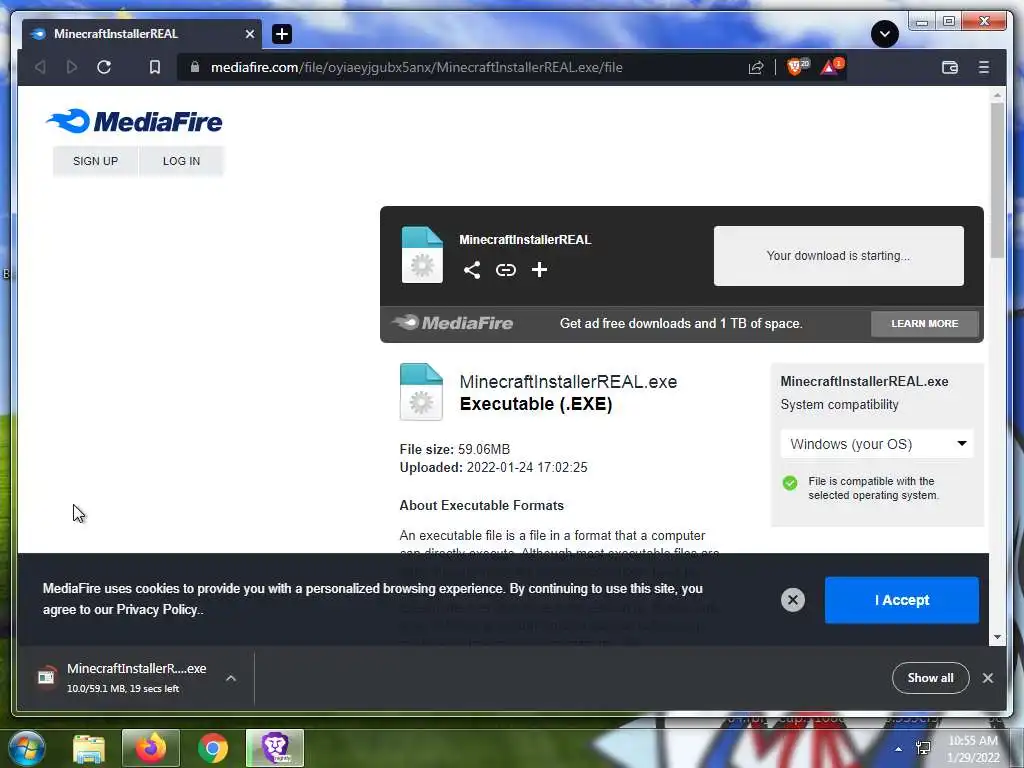Click the 'File size: 59.06MB' text
Screen dimensions: 1024x768
click(455, 449)
